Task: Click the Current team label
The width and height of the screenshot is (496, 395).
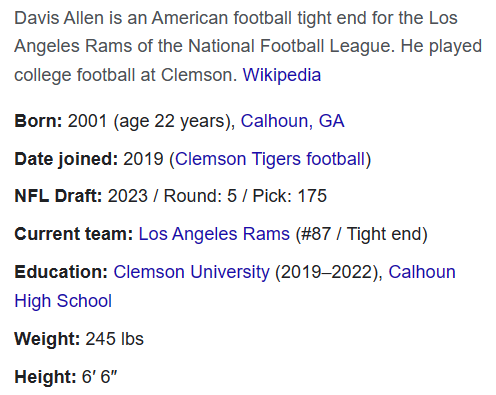Action: pyautogui.click(x=74, y=234)
